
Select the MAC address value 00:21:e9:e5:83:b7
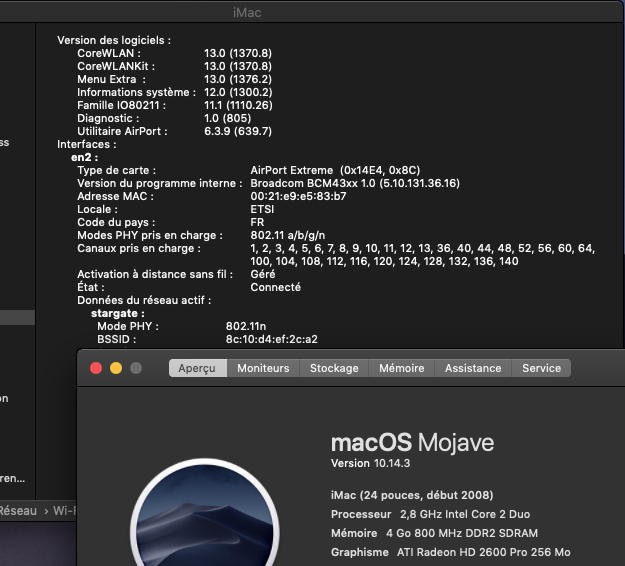[298, 196]
